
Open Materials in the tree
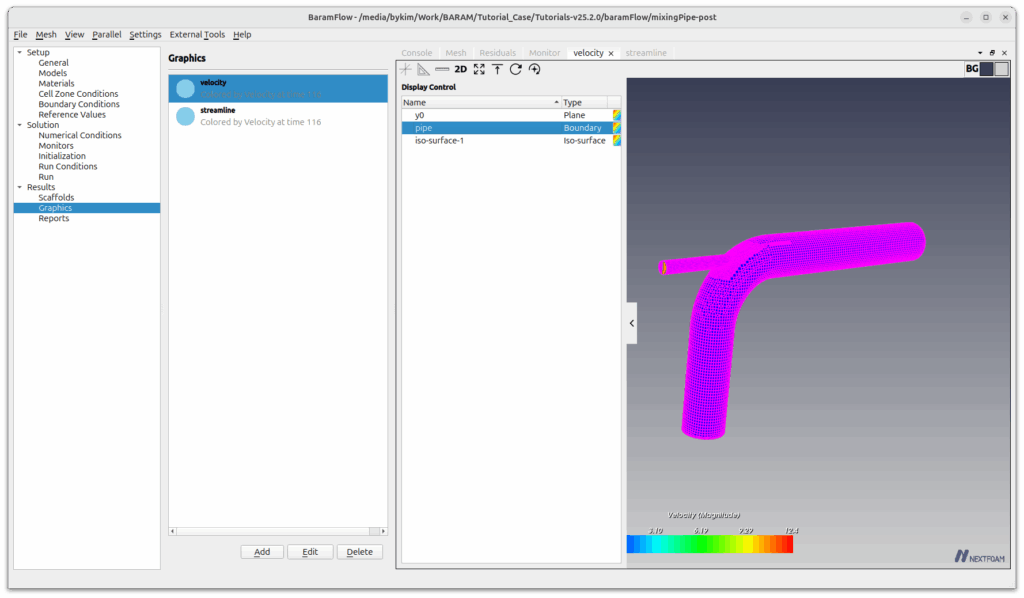pyautogui.click(x=56, y=84)
